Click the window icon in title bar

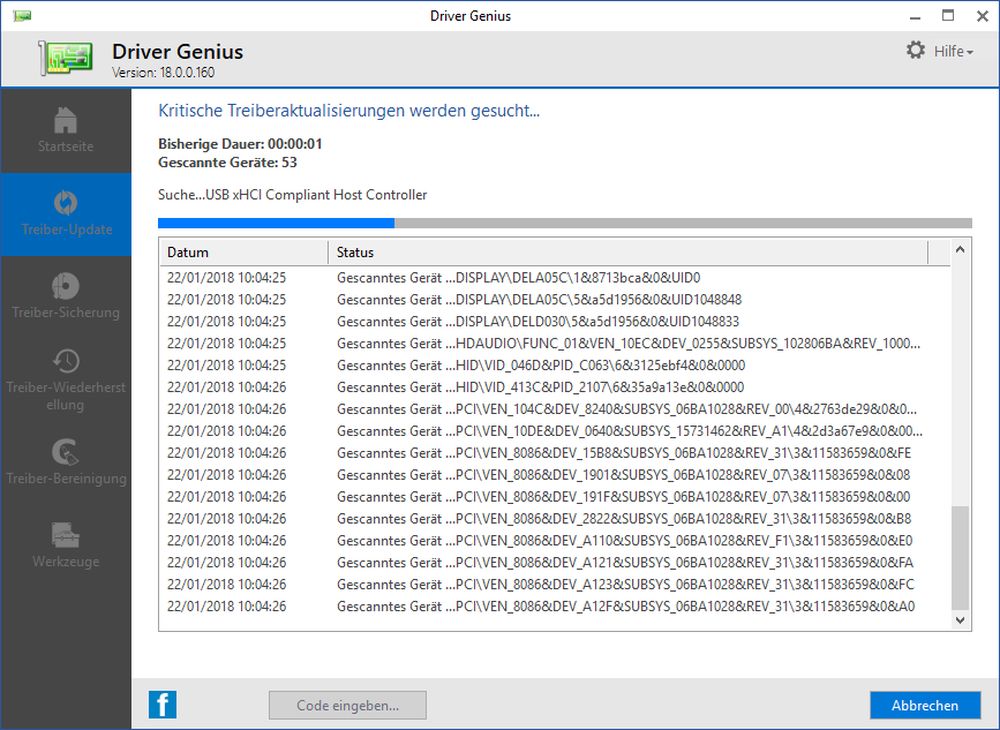[x=22, y=16]
